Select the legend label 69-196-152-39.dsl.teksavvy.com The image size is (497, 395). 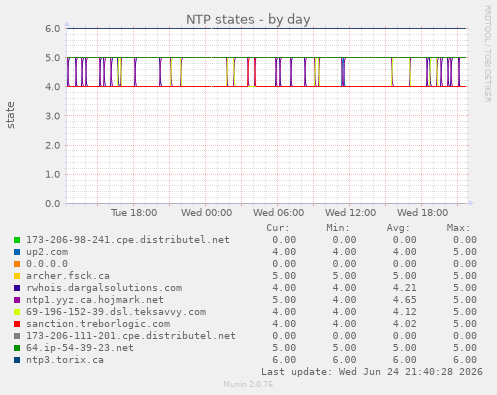tap(116, 312)
